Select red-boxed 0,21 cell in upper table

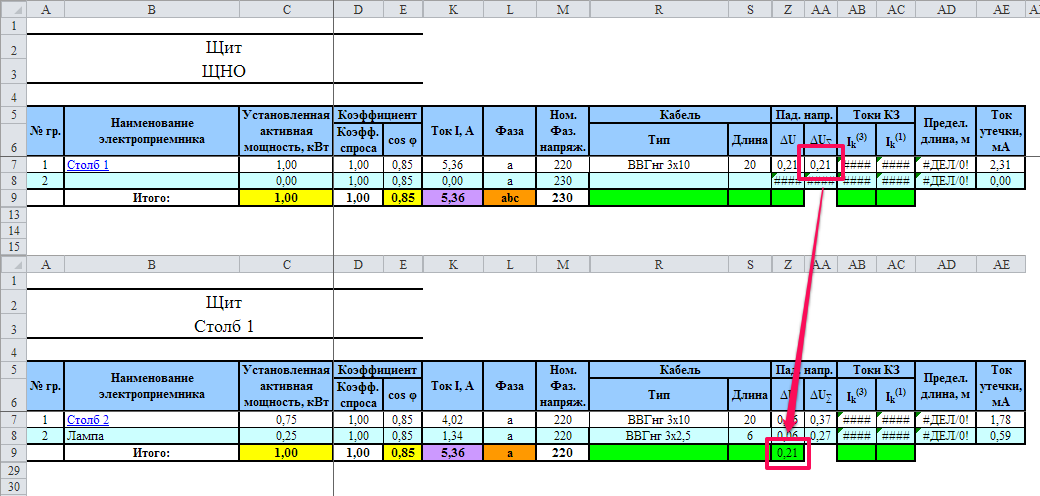point(822,165)
